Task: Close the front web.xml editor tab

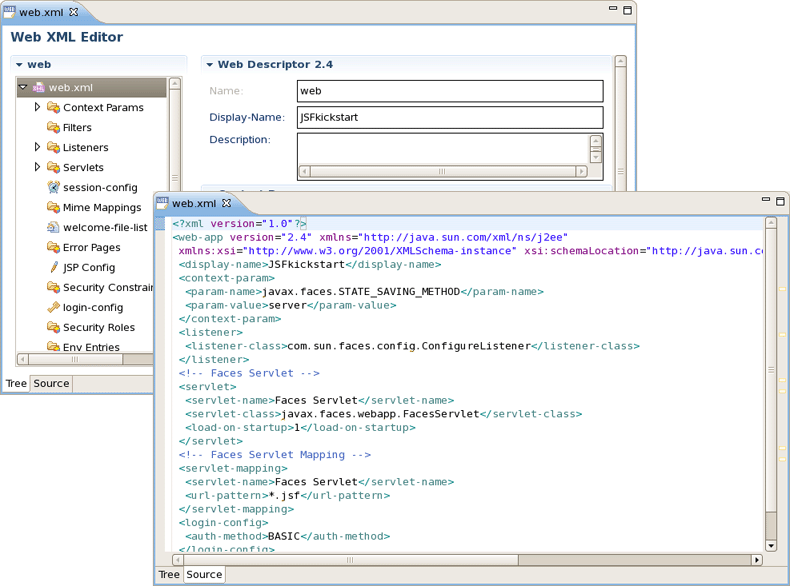Action: click(x=227, y=204)
